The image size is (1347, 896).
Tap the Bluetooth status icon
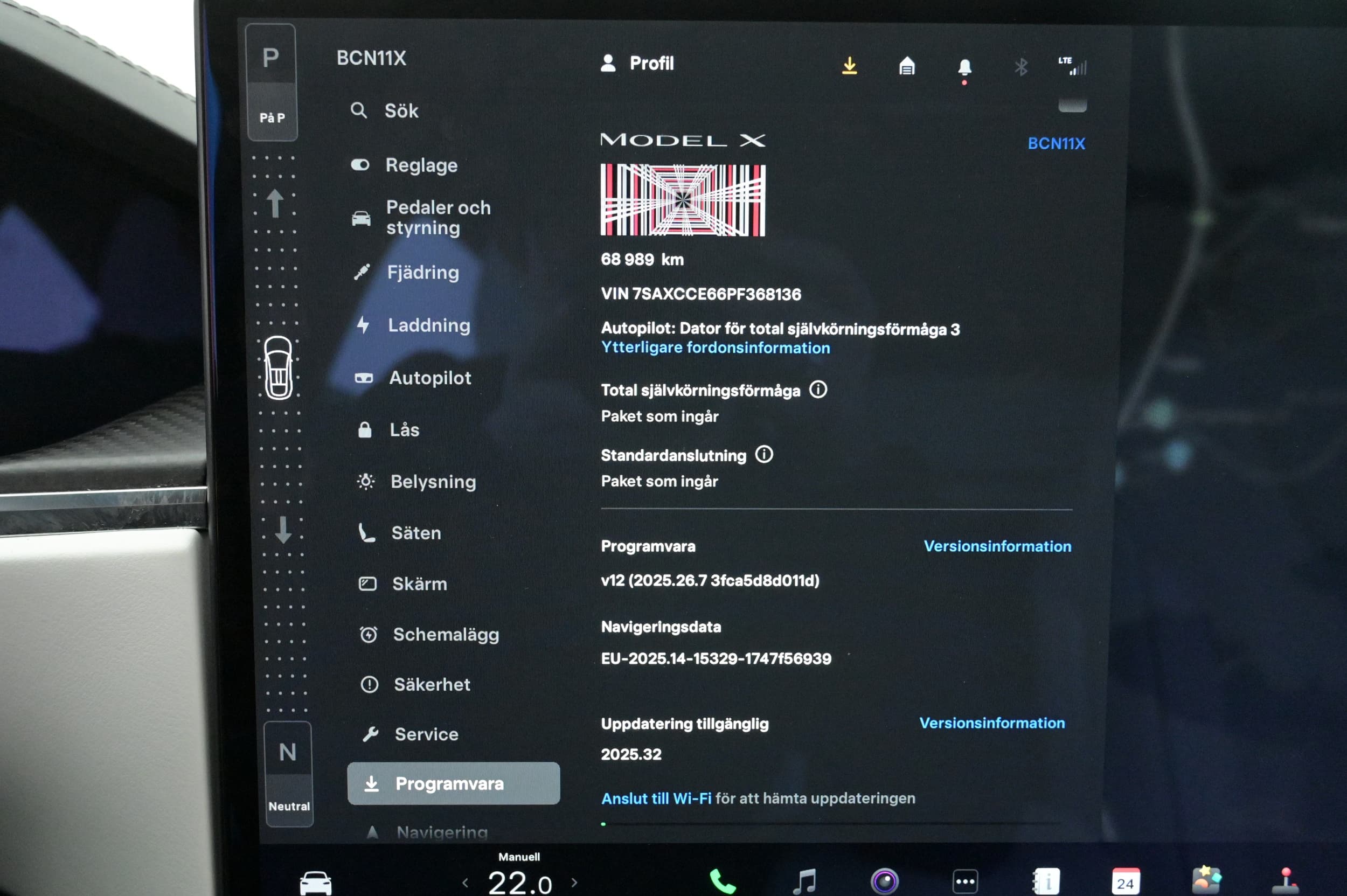[x=1020, y=67]
